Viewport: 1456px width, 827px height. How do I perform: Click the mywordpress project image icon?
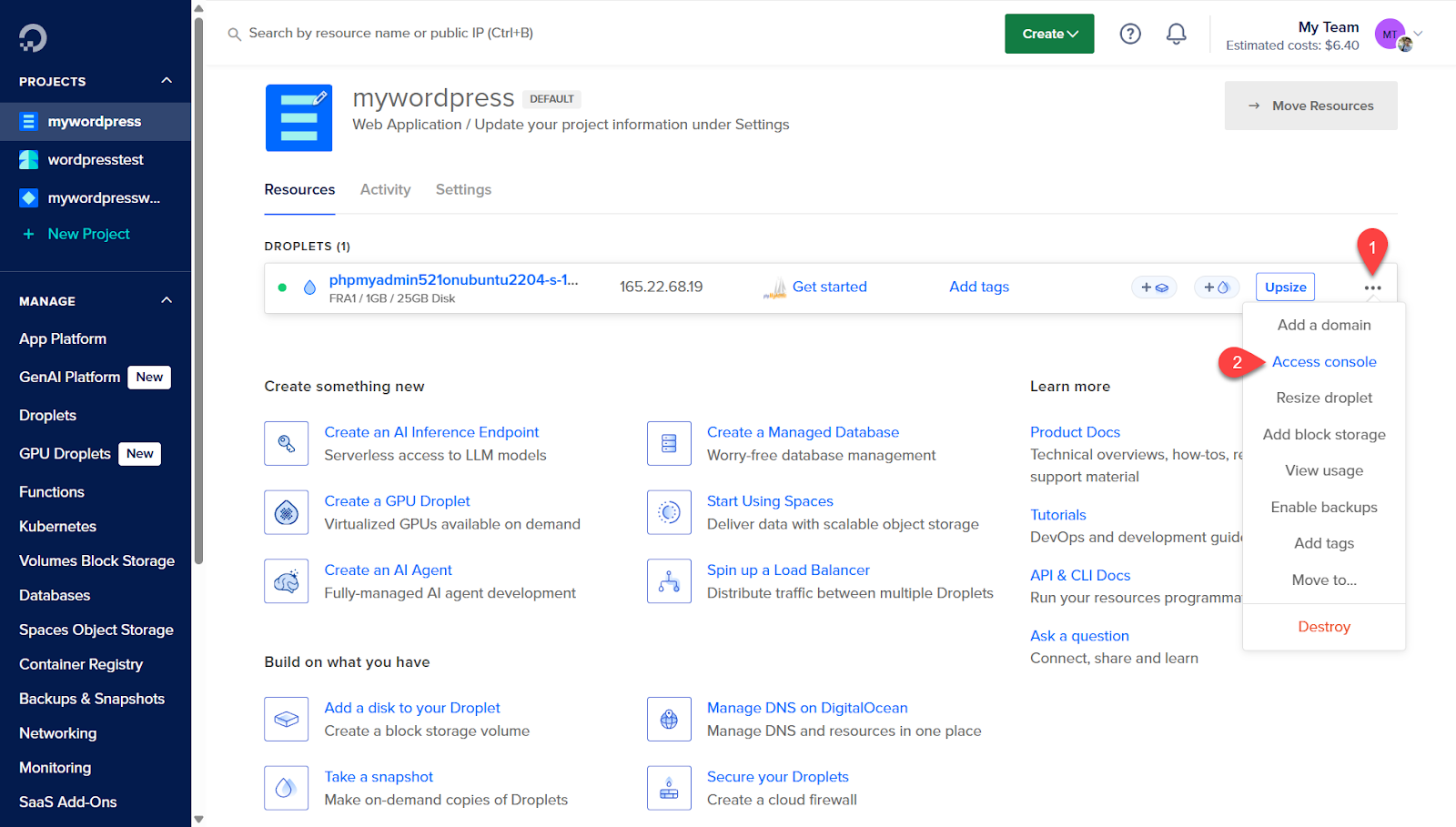298,118
